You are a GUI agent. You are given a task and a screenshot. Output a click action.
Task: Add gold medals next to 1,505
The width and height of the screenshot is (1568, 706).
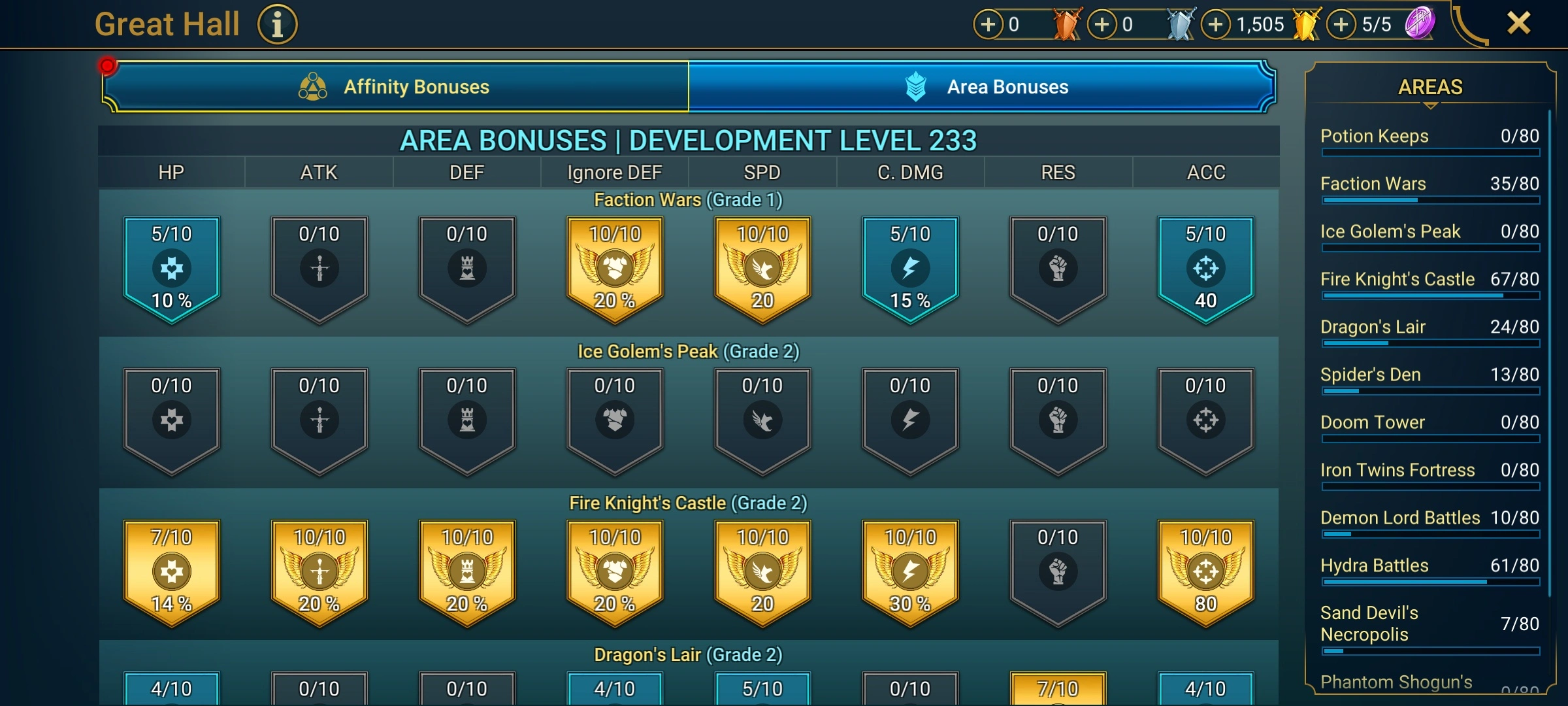click(x=1215, y=25)
